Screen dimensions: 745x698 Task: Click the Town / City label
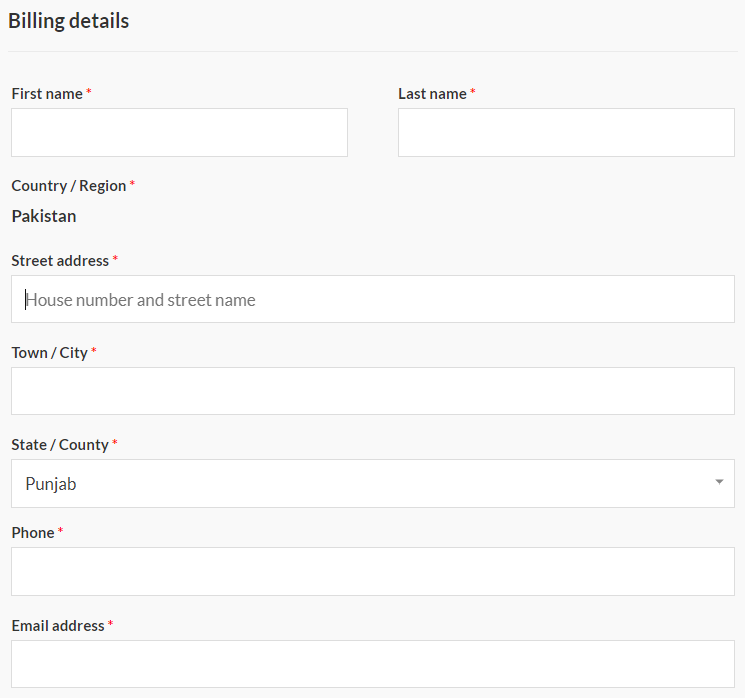pos(49,353)
